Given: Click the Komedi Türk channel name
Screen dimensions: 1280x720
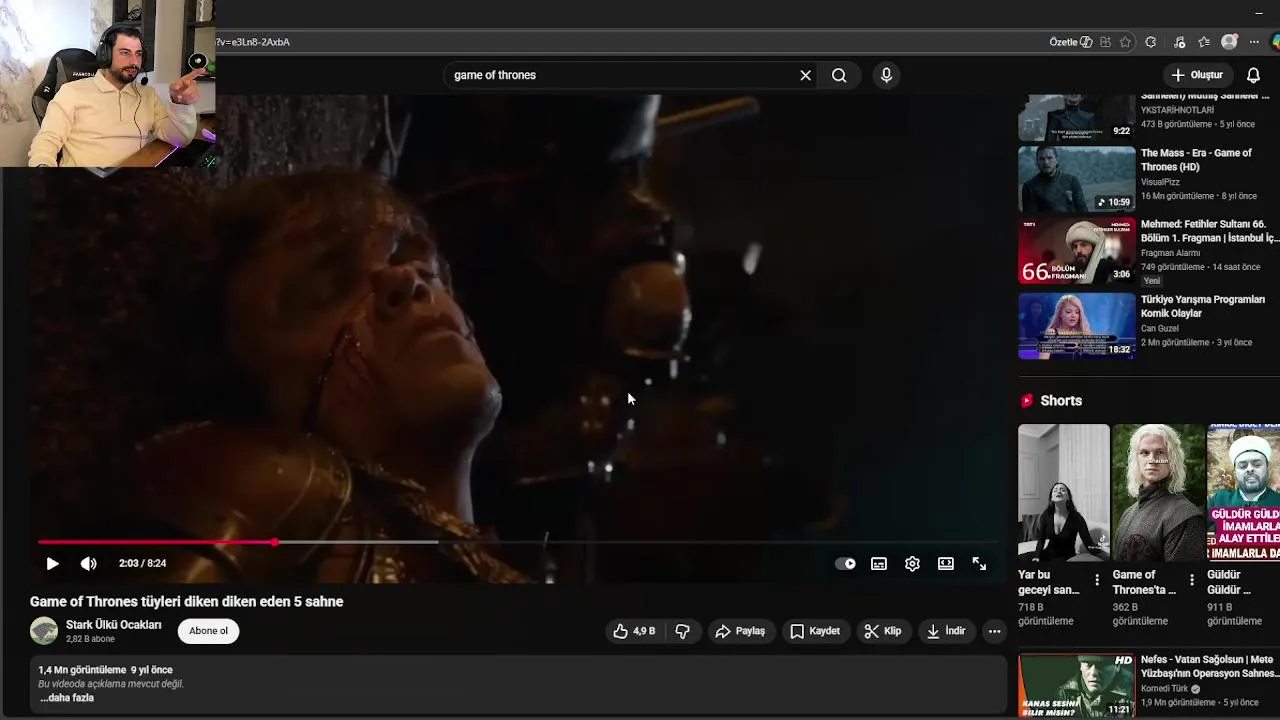Looking at the screenshot, I should [1165, 689].
